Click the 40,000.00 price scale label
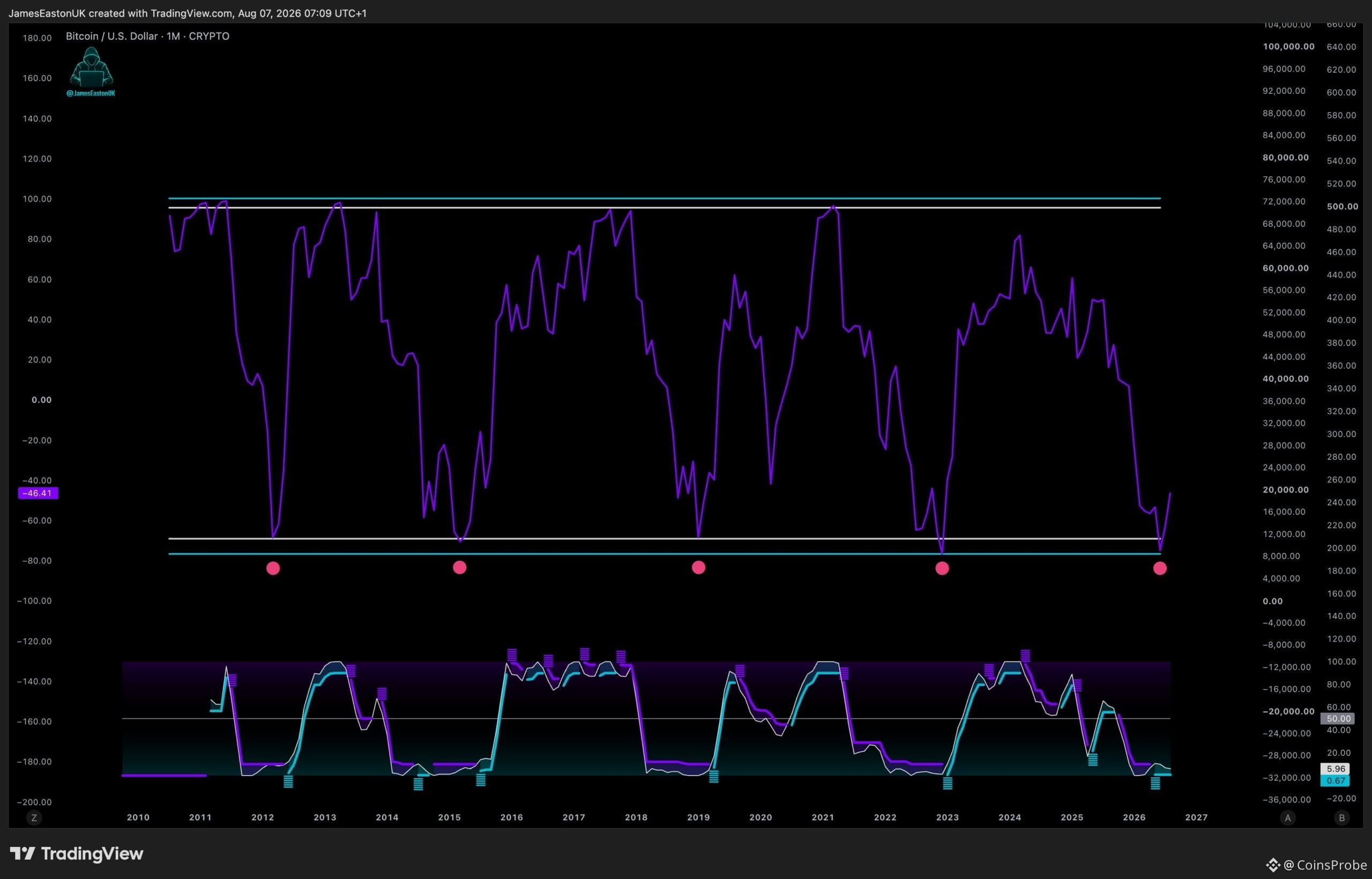1372x879 pixels. [1286, 379]
